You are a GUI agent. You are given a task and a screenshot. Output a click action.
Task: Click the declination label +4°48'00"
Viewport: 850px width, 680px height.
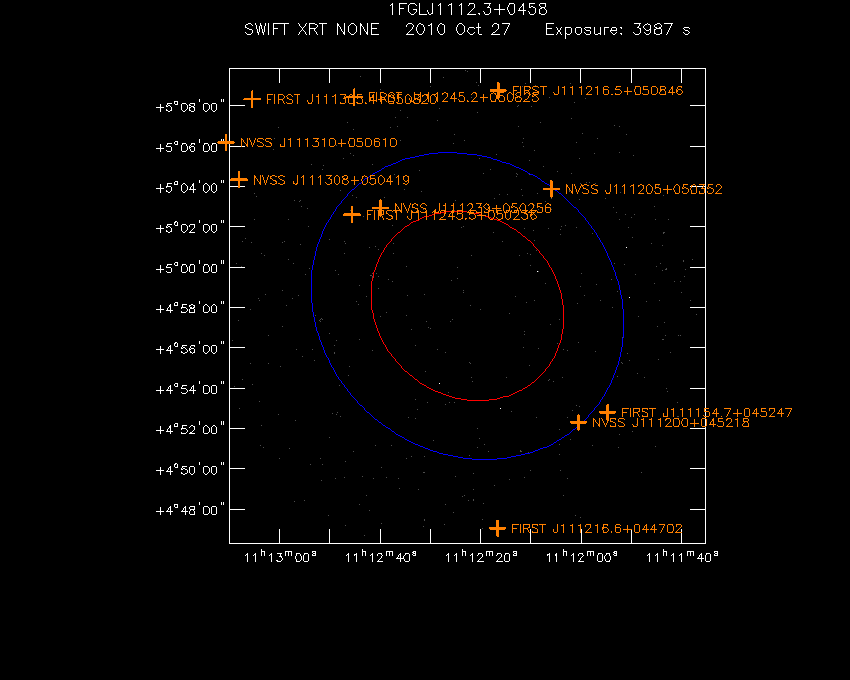pos(190,510)
